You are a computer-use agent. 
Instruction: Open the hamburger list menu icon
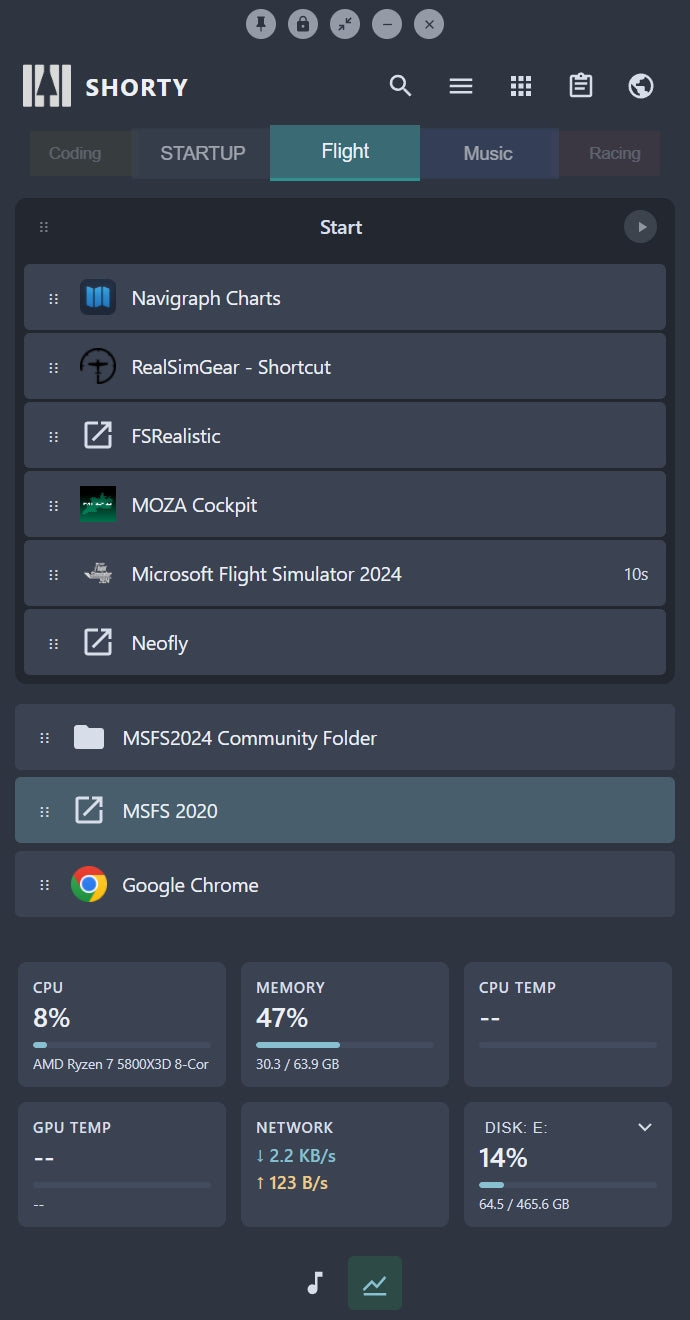tap(461, 86)
